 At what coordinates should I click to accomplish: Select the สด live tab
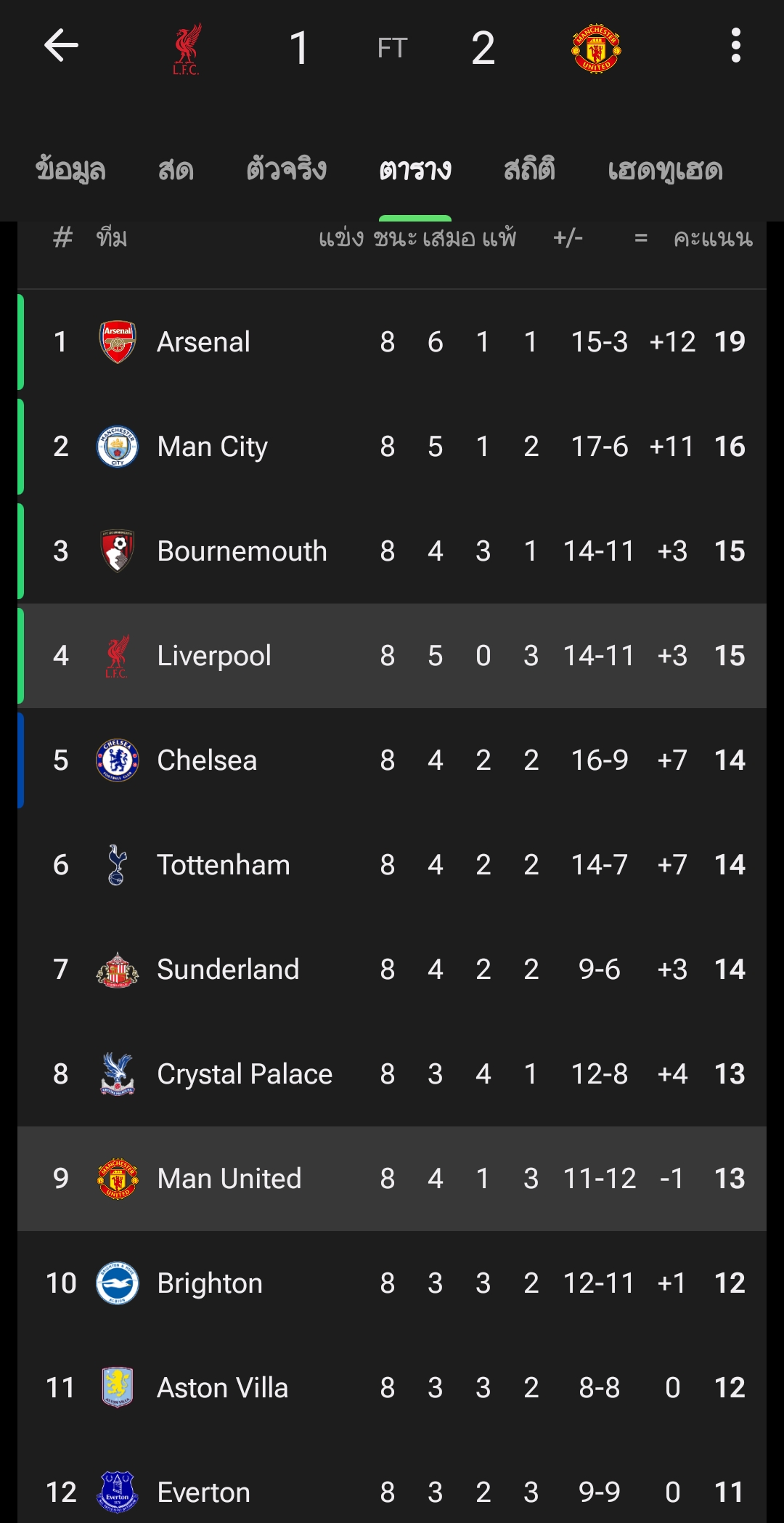pos(176,170)
